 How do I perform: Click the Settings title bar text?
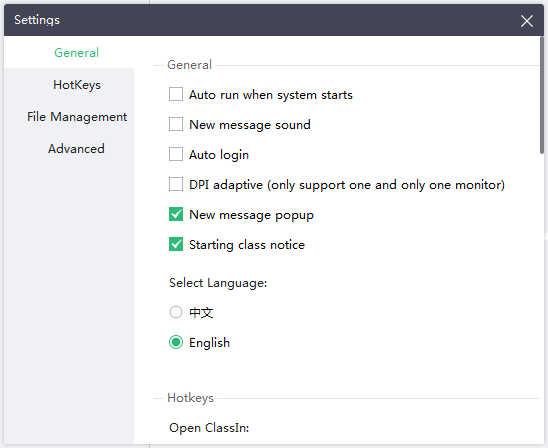[x=37, y=20]
